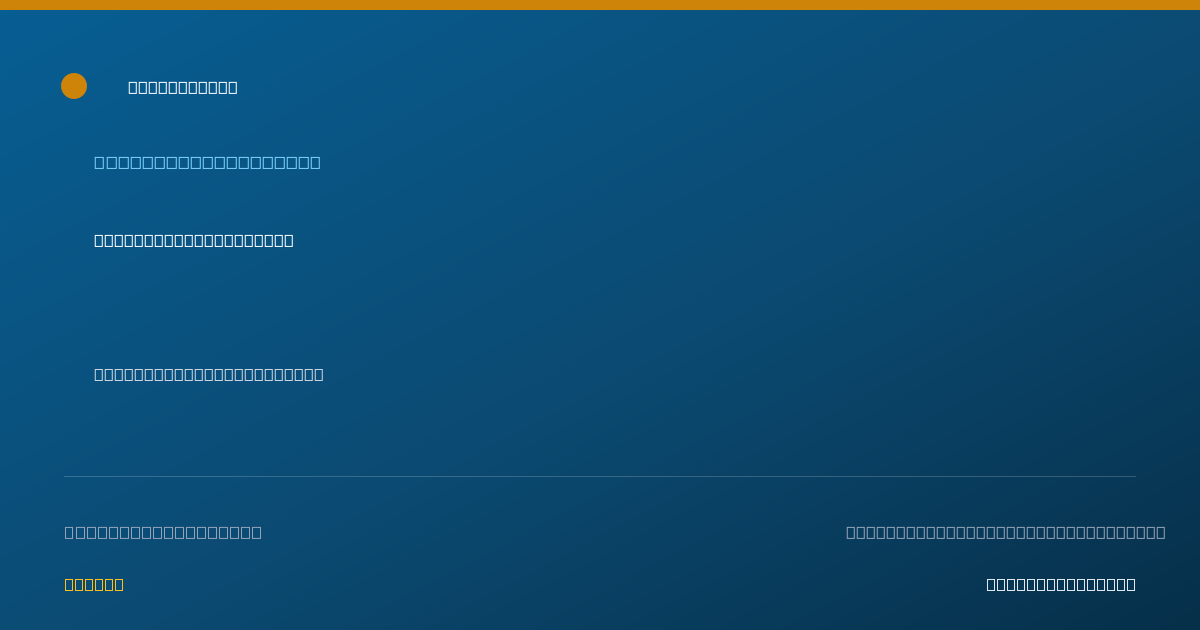Viewport: 1200px width, 630px height.
Task: Select the white header text beside orange circle
Action: coord(183,87)
